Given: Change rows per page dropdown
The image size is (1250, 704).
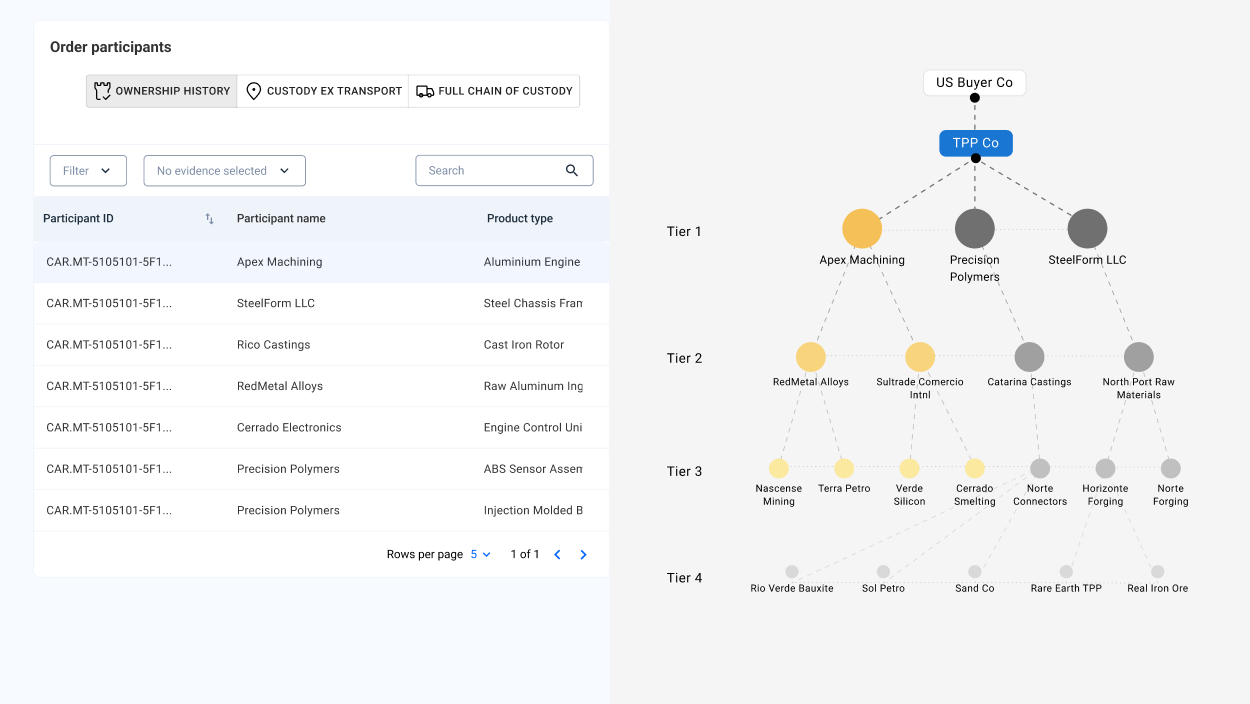Looking at the screenshot, I should (x=481, y=554).
